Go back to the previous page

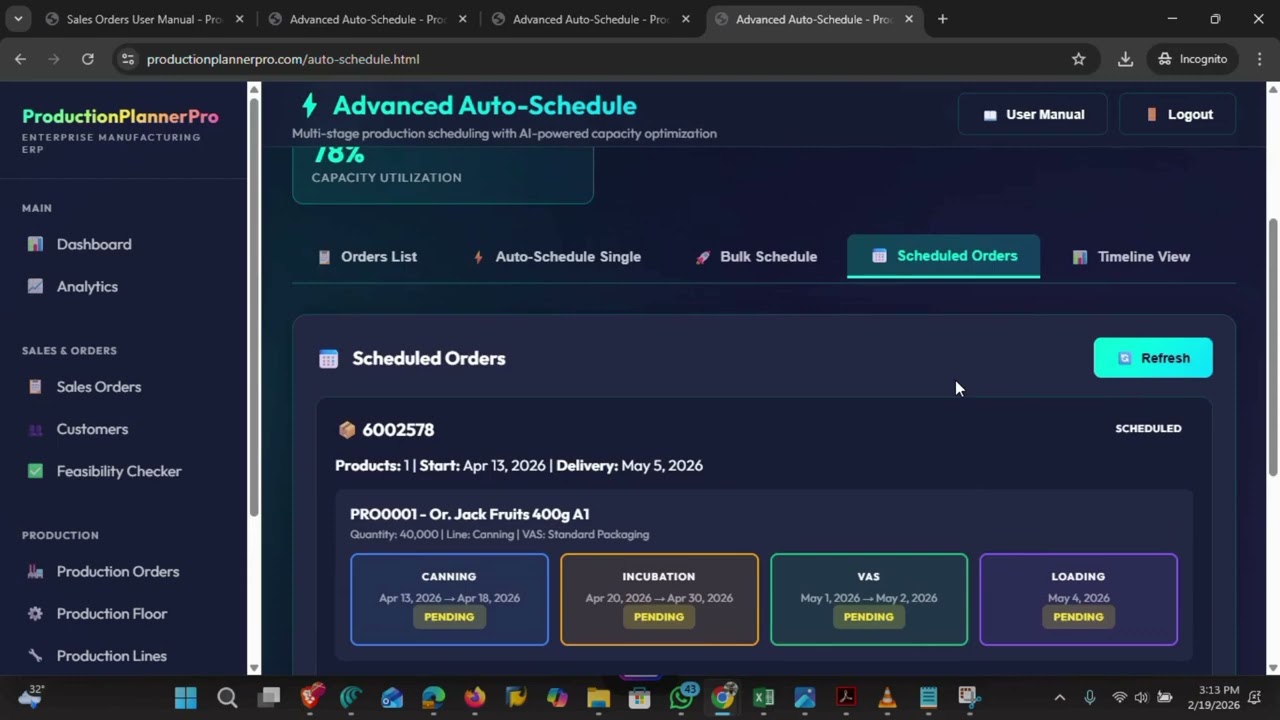pos(20,59)
